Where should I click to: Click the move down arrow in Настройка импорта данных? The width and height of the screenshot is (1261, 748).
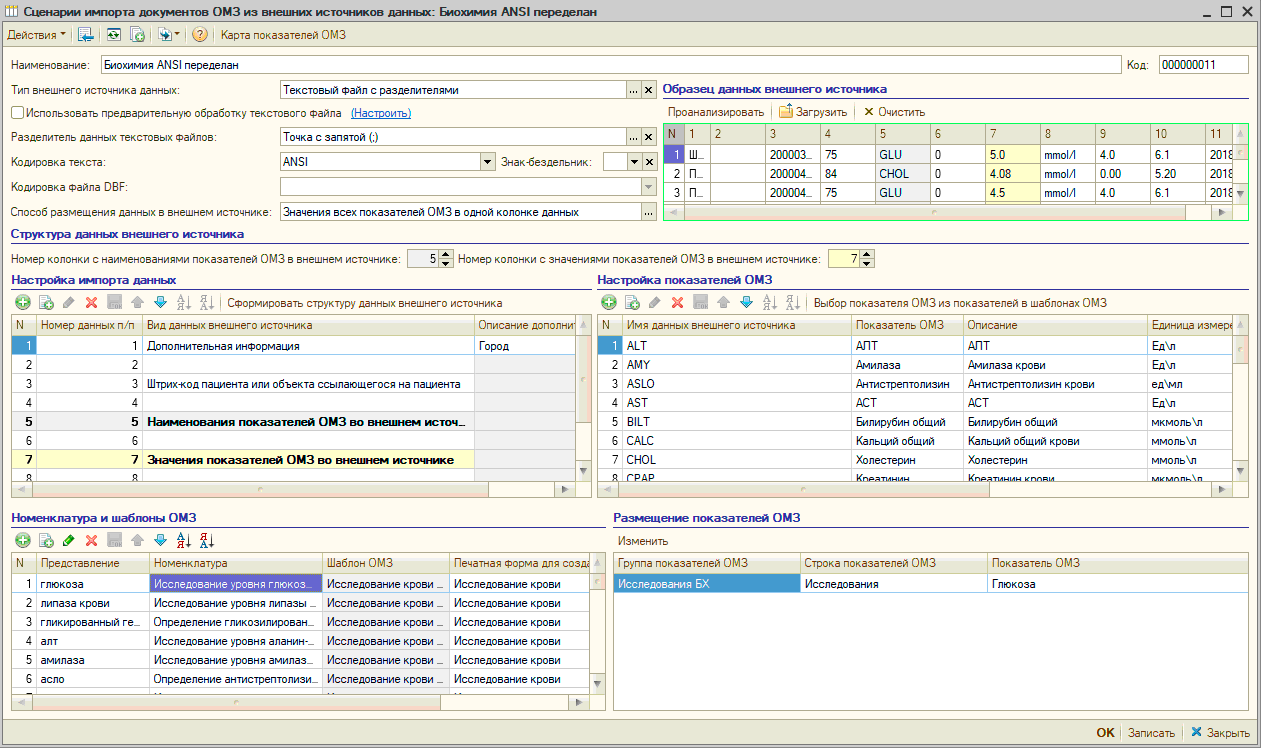[160, 303]
